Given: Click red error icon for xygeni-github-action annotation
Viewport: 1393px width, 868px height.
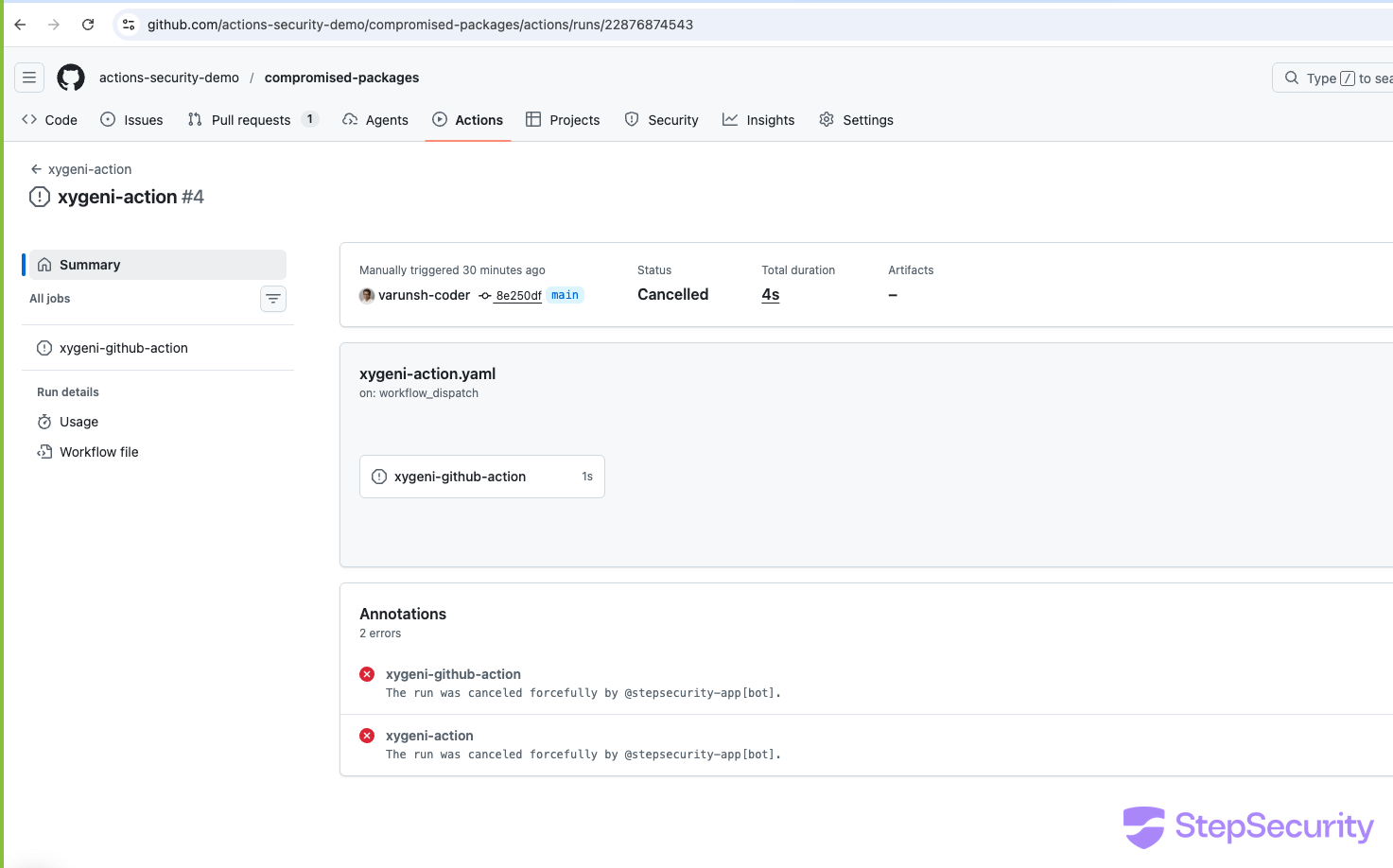Looking at the screenshot, I should (367, 674).
